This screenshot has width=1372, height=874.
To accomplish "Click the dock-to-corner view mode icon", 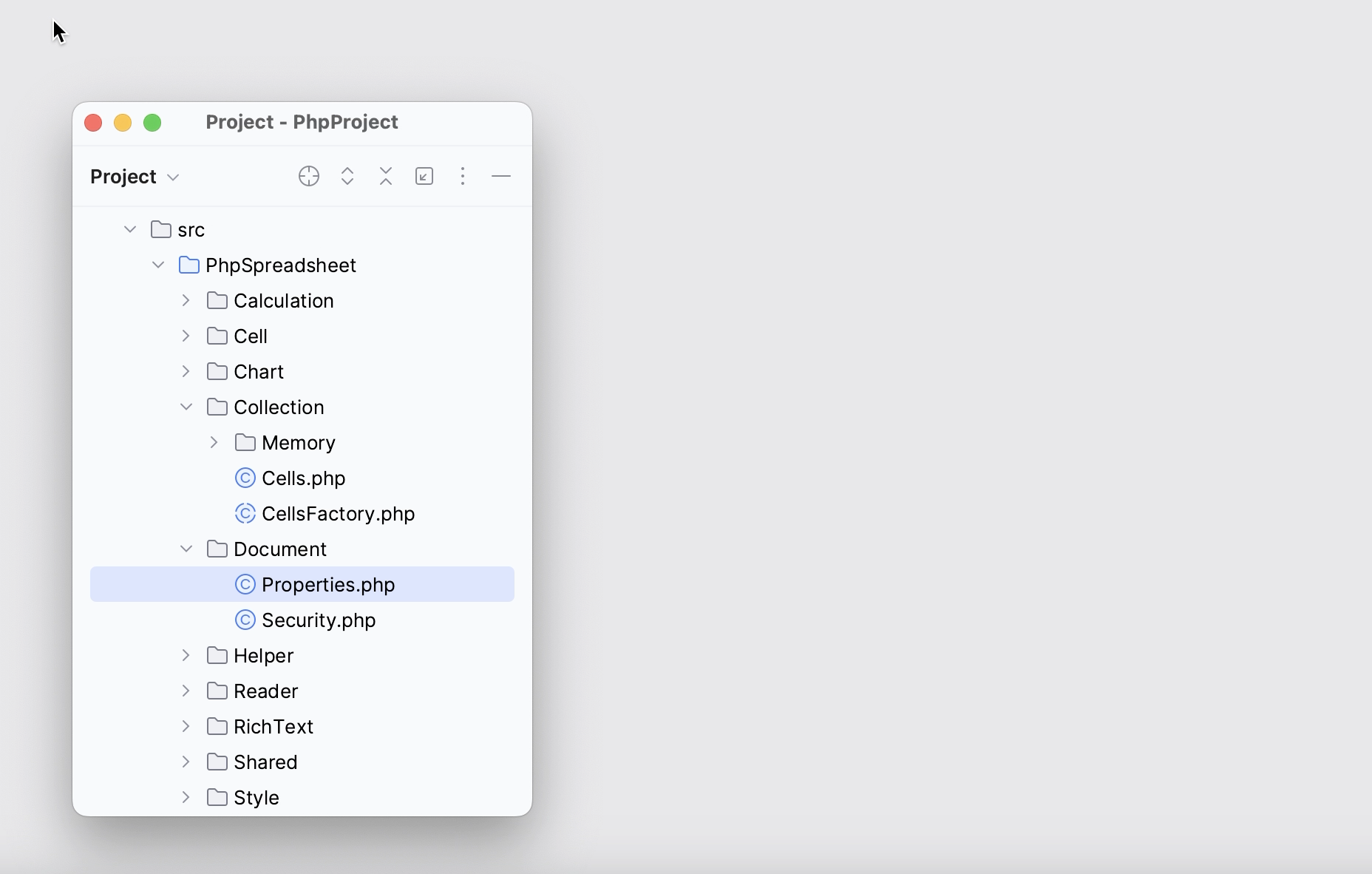I will 424,176.
